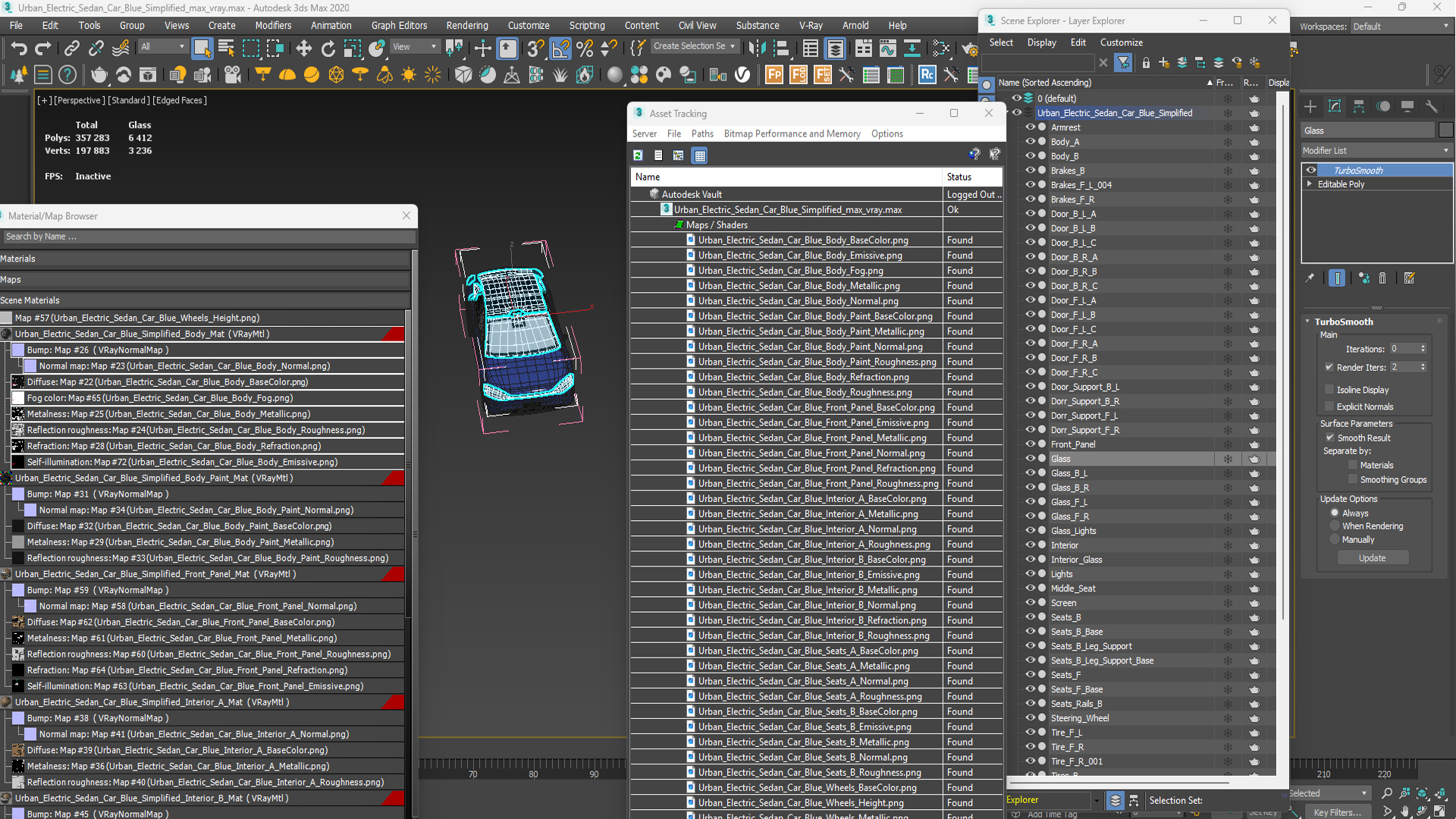1456x819 pixels.
Task: Click the Mirror tool icon
Action: click(x=757, y=49)
